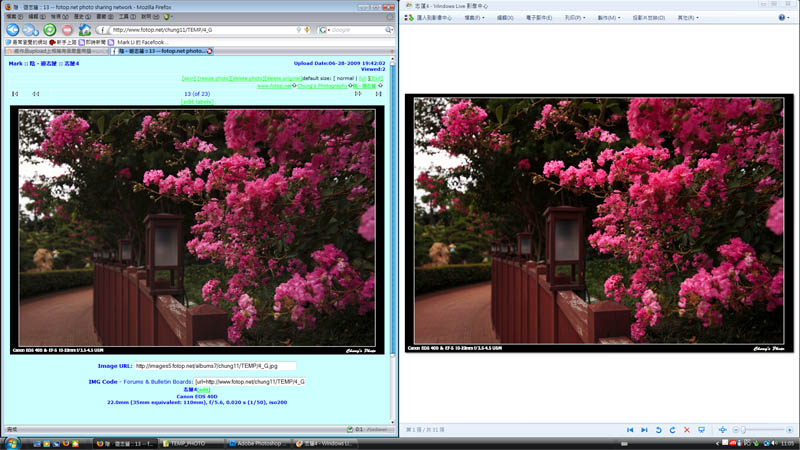Click the gallery home button in Photo Gallery toolbar
The image size is (800, 450).
point(428,18)
